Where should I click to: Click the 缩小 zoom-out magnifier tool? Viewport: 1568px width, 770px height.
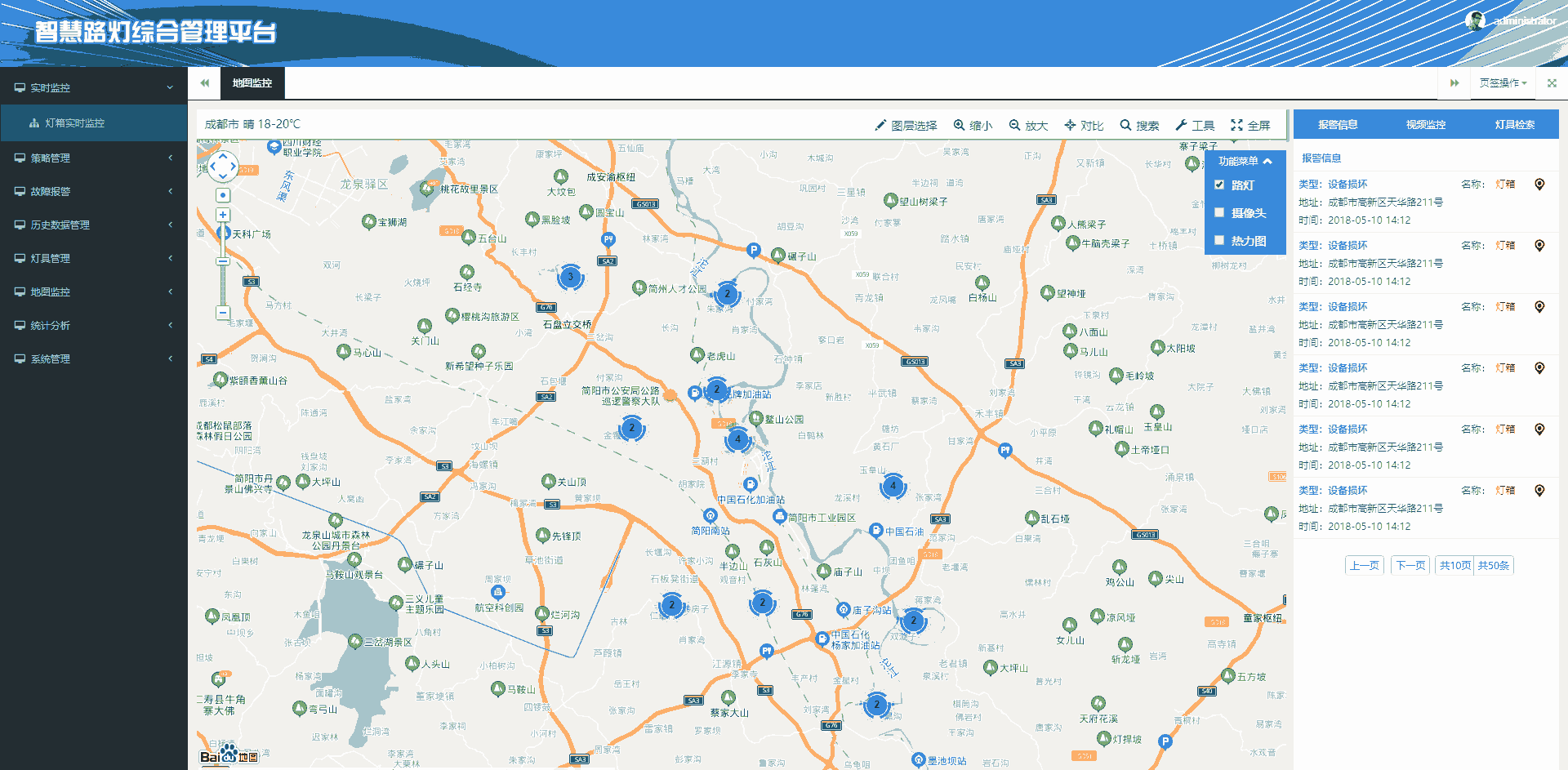(973, 125)
